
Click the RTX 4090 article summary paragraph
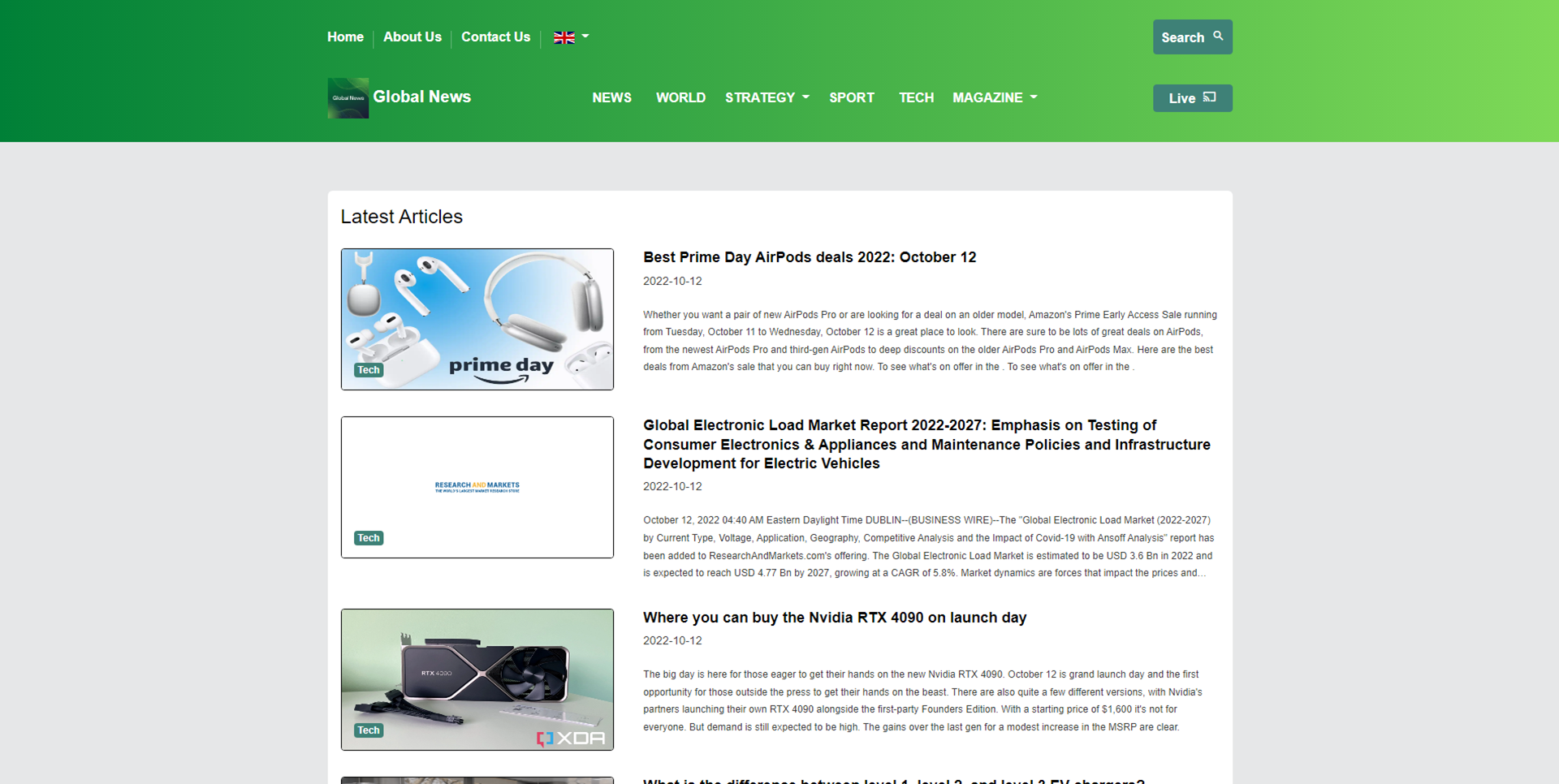point(923,700)
